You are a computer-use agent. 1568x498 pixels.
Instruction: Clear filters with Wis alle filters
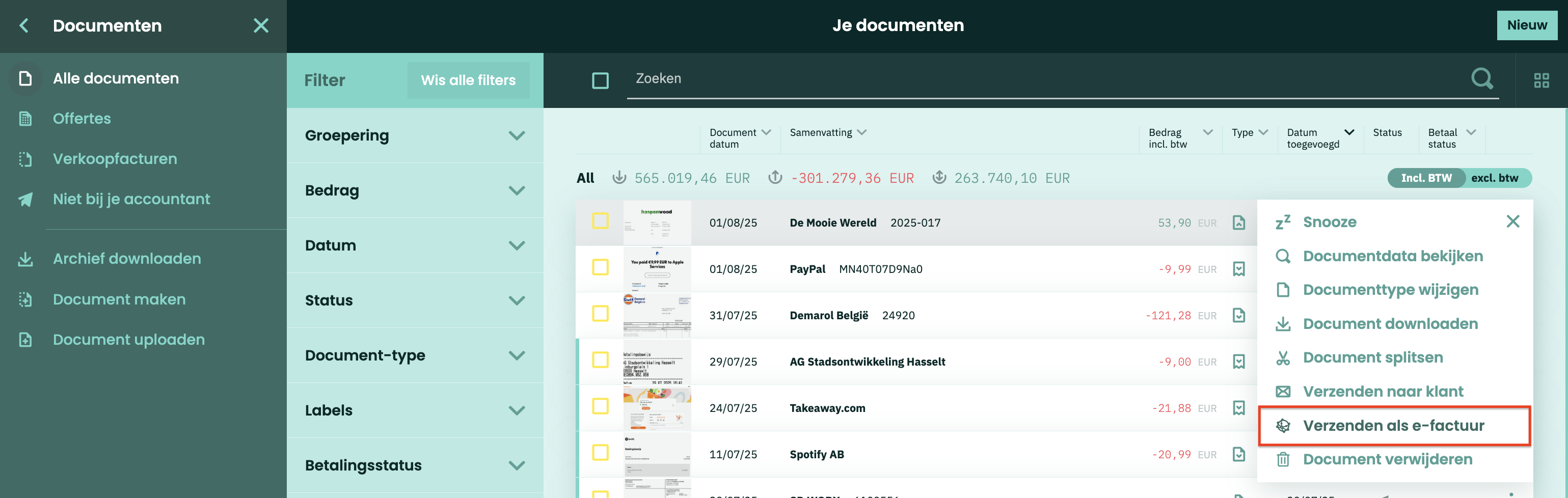click(468, 80)
